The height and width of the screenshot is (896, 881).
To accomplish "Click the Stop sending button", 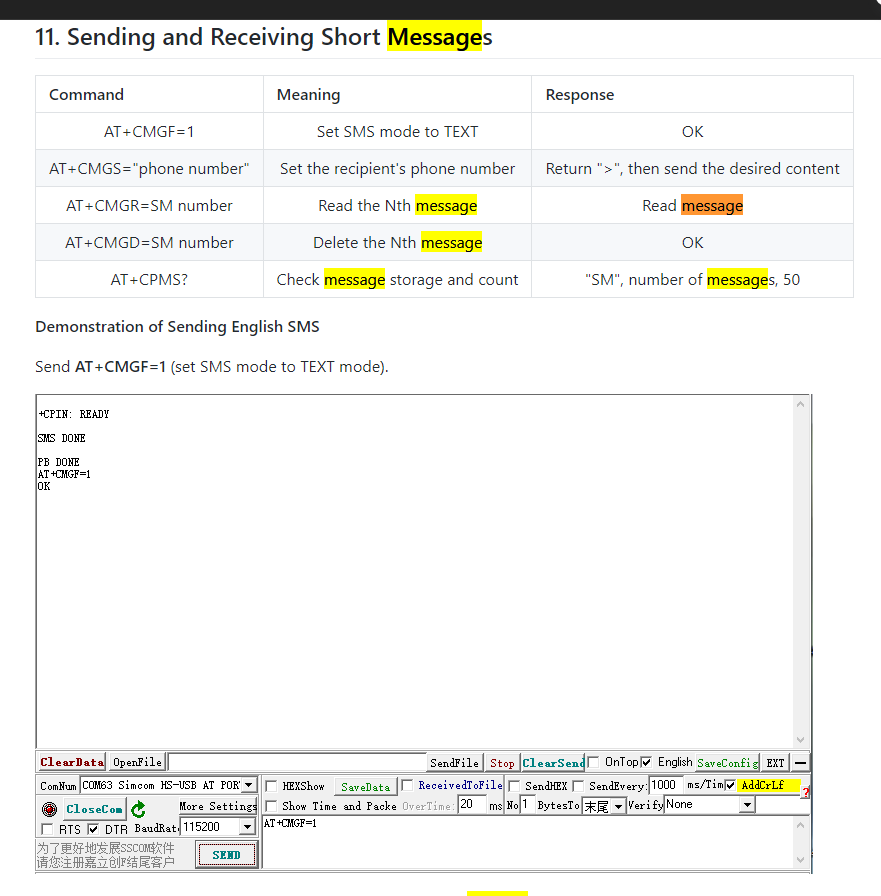I will click(502, 763).
